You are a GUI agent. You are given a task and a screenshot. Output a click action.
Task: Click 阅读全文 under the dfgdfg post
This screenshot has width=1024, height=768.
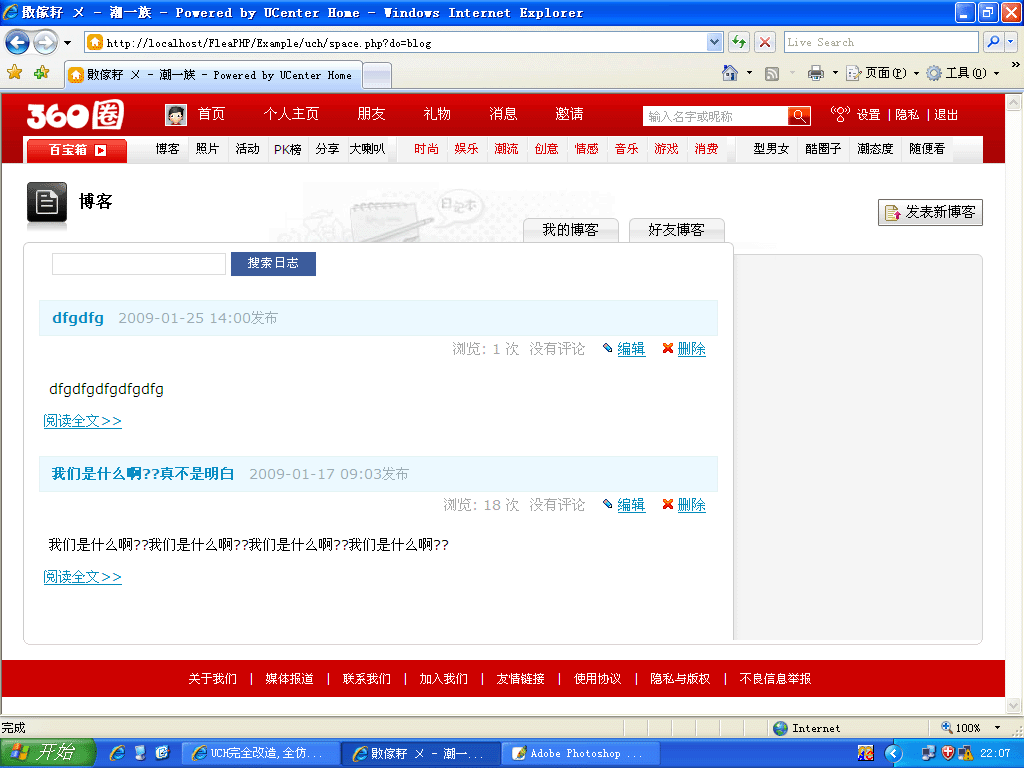pos(82,421)
